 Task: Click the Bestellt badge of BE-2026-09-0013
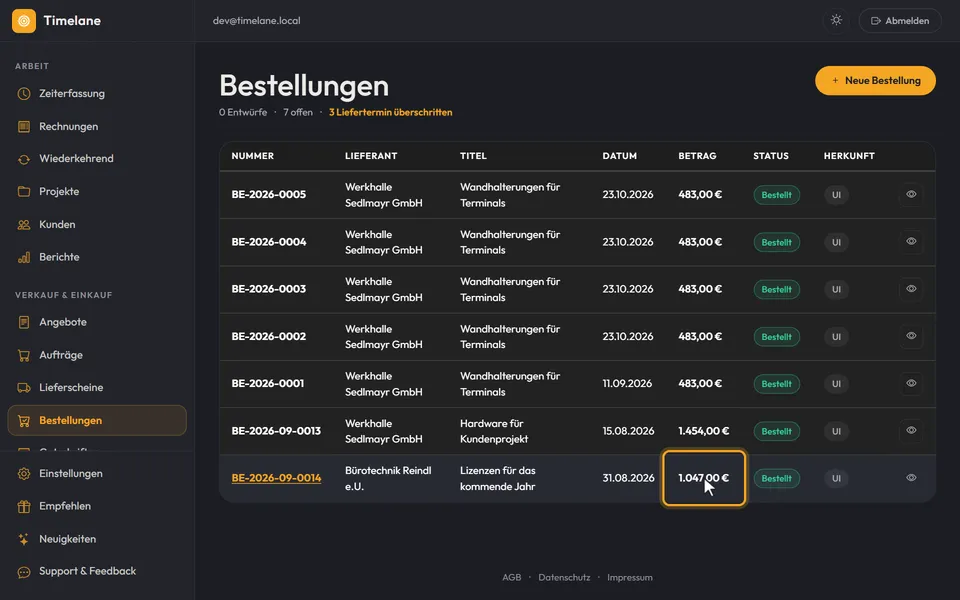click(776, 431)
